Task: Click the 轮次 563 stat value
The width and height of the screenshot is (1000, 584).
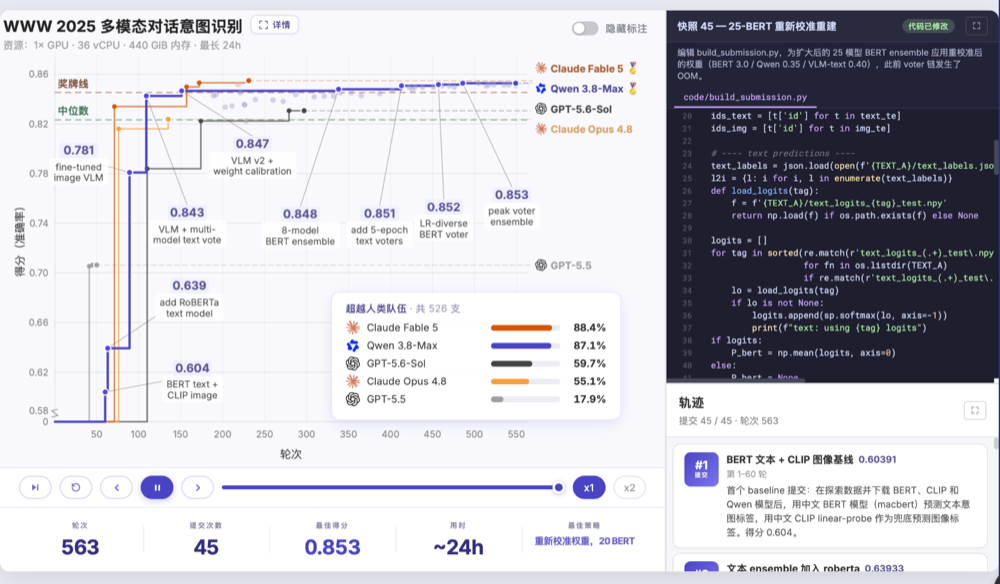Action: tap(80, 547)
